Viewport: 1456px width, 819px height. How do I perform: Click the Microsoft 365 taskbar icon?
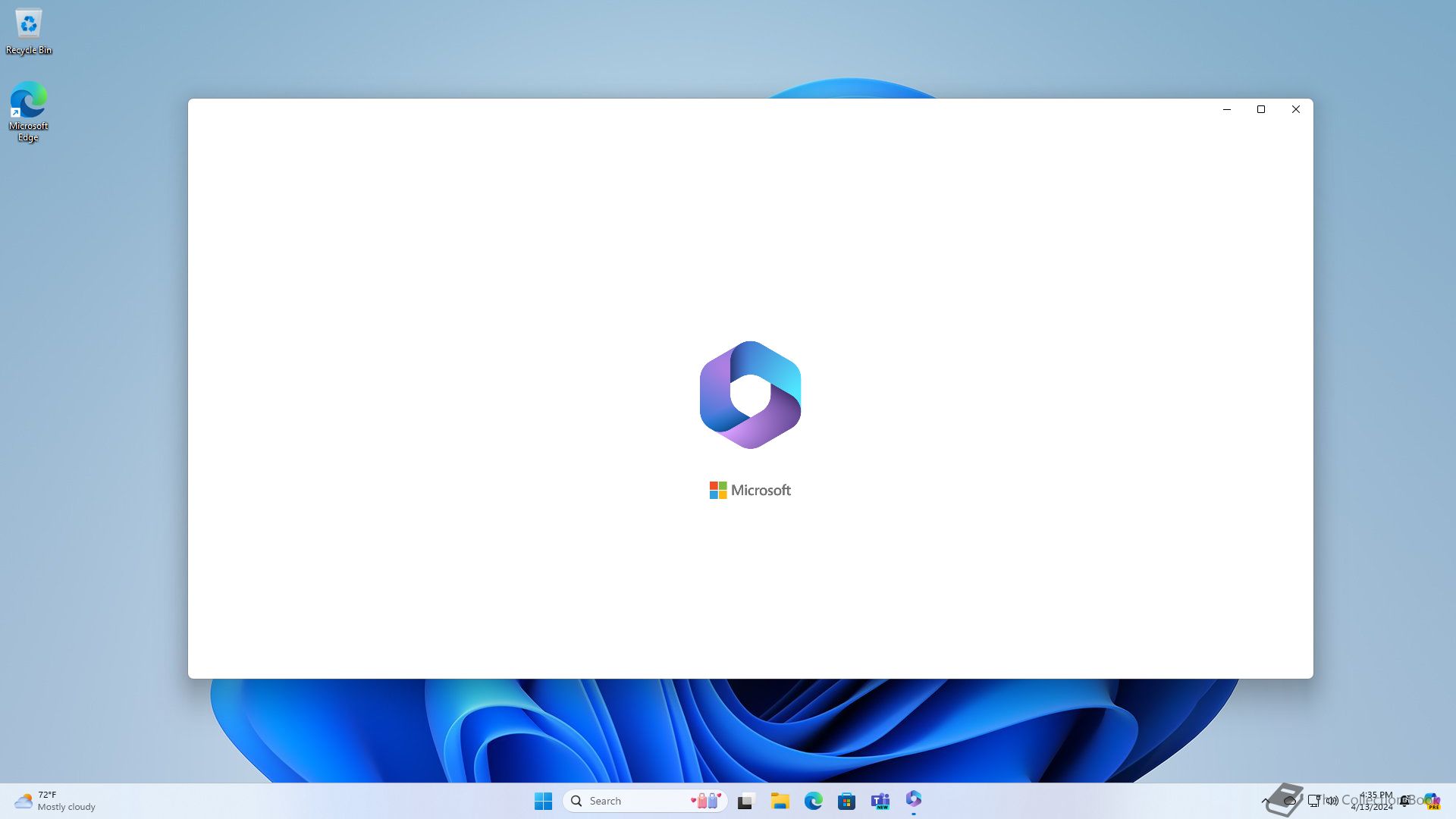(913, 799)
